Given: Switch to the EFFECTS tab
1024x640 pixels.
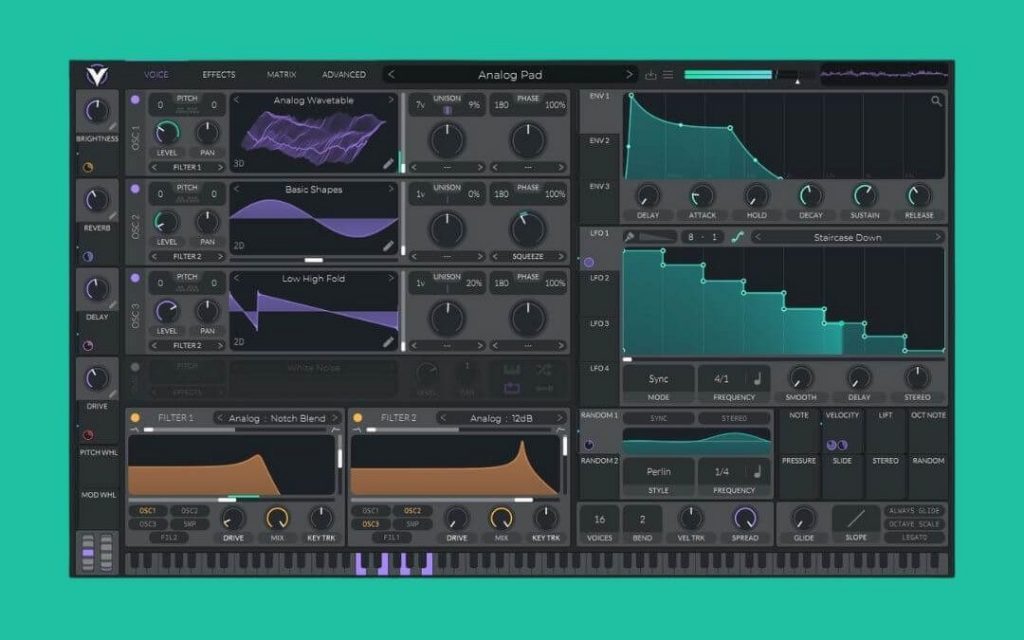Looking at the screenshot, I should [x=219, y=73].
